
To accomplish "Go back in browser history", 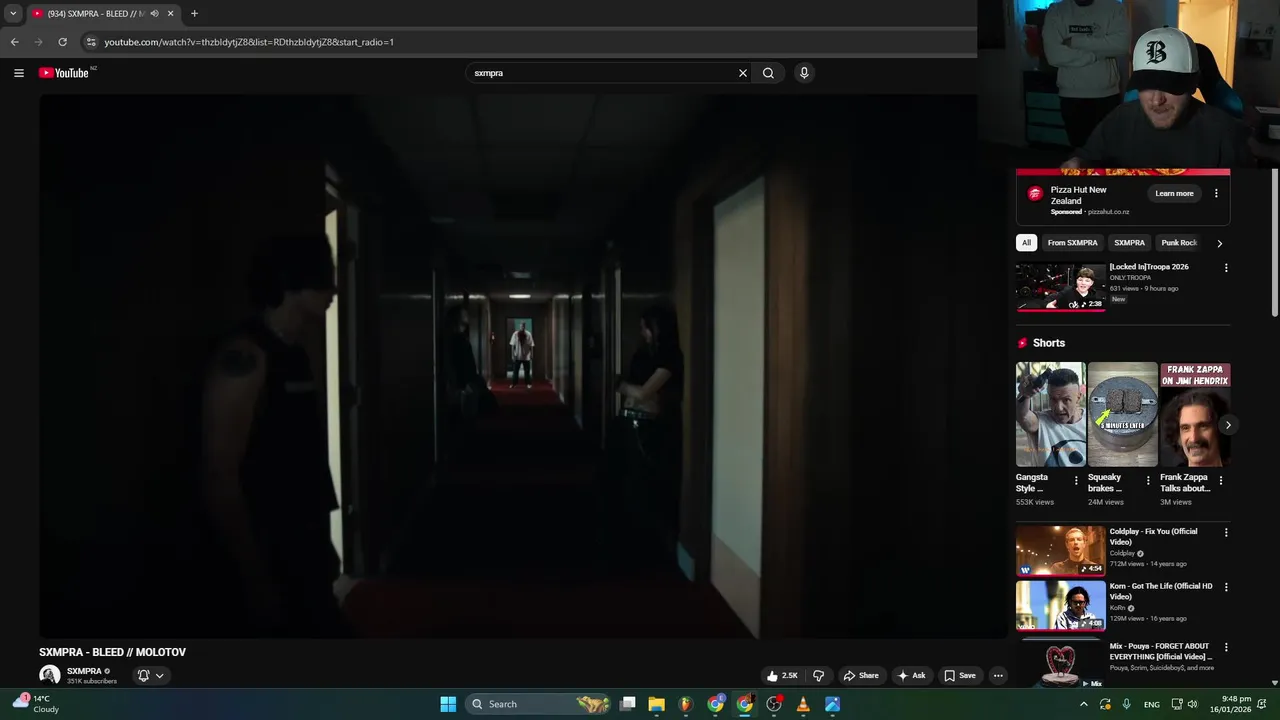I will click(x=15, y=42).
